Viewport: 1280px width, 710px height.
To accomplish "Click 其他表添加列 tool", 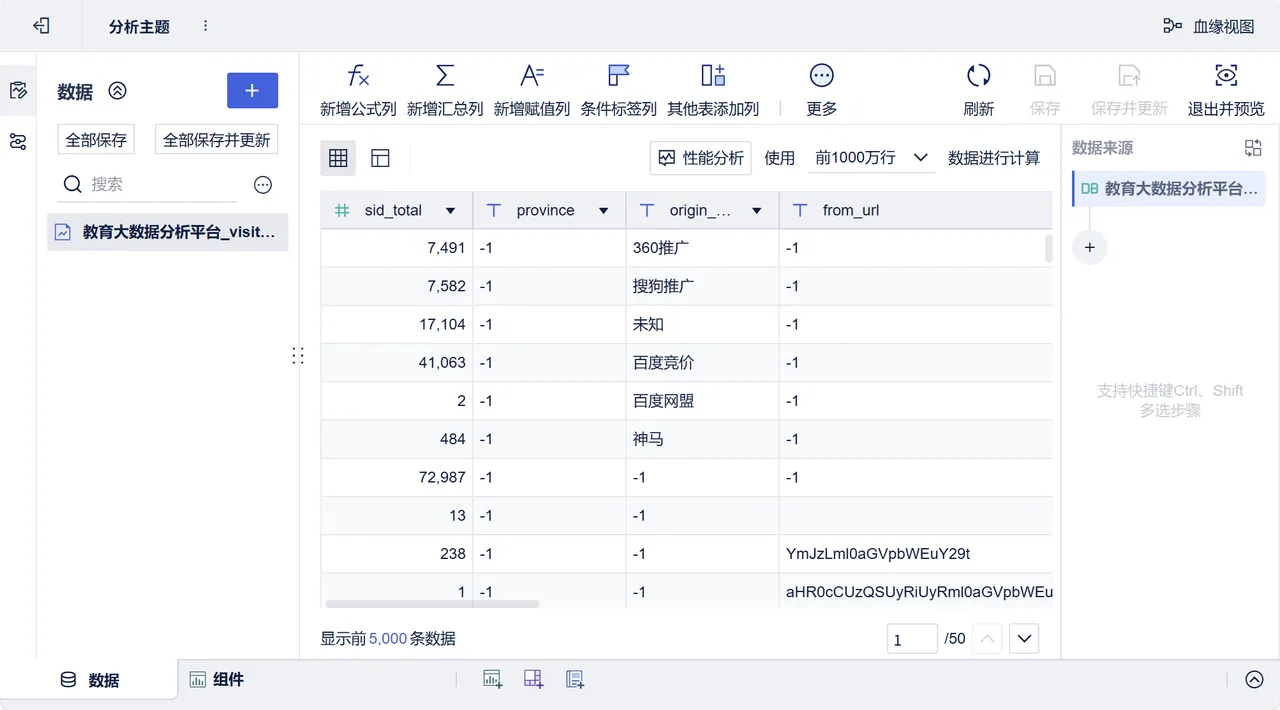I will pos(713,90).
